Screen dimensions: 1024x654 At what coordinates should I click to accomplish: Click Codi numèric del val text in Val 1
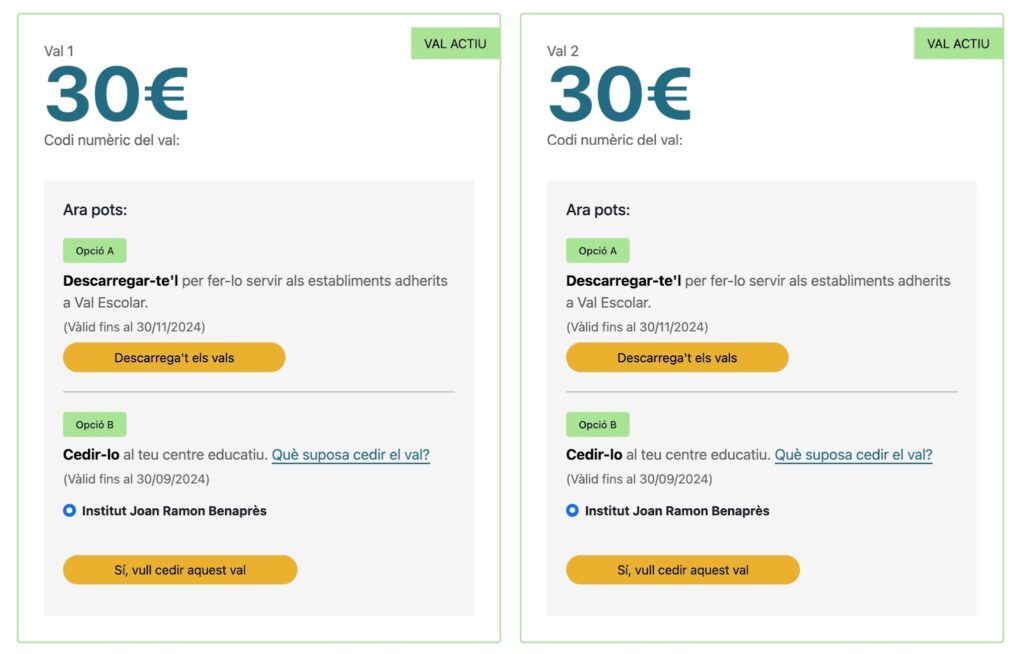(x=112, y=140)
